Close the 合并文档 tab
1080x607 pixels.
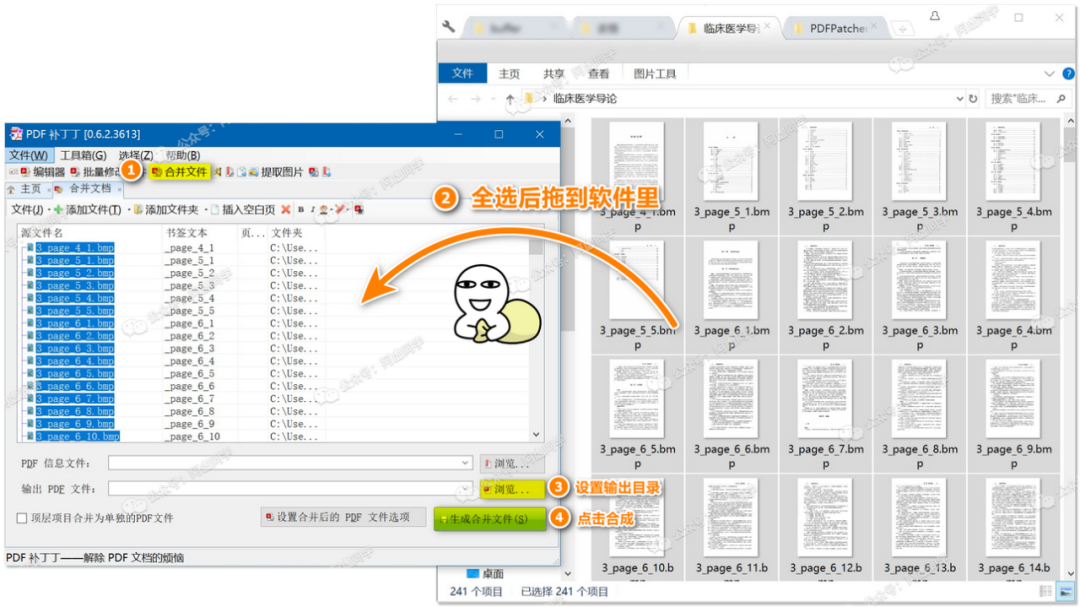tap(119, 189)
